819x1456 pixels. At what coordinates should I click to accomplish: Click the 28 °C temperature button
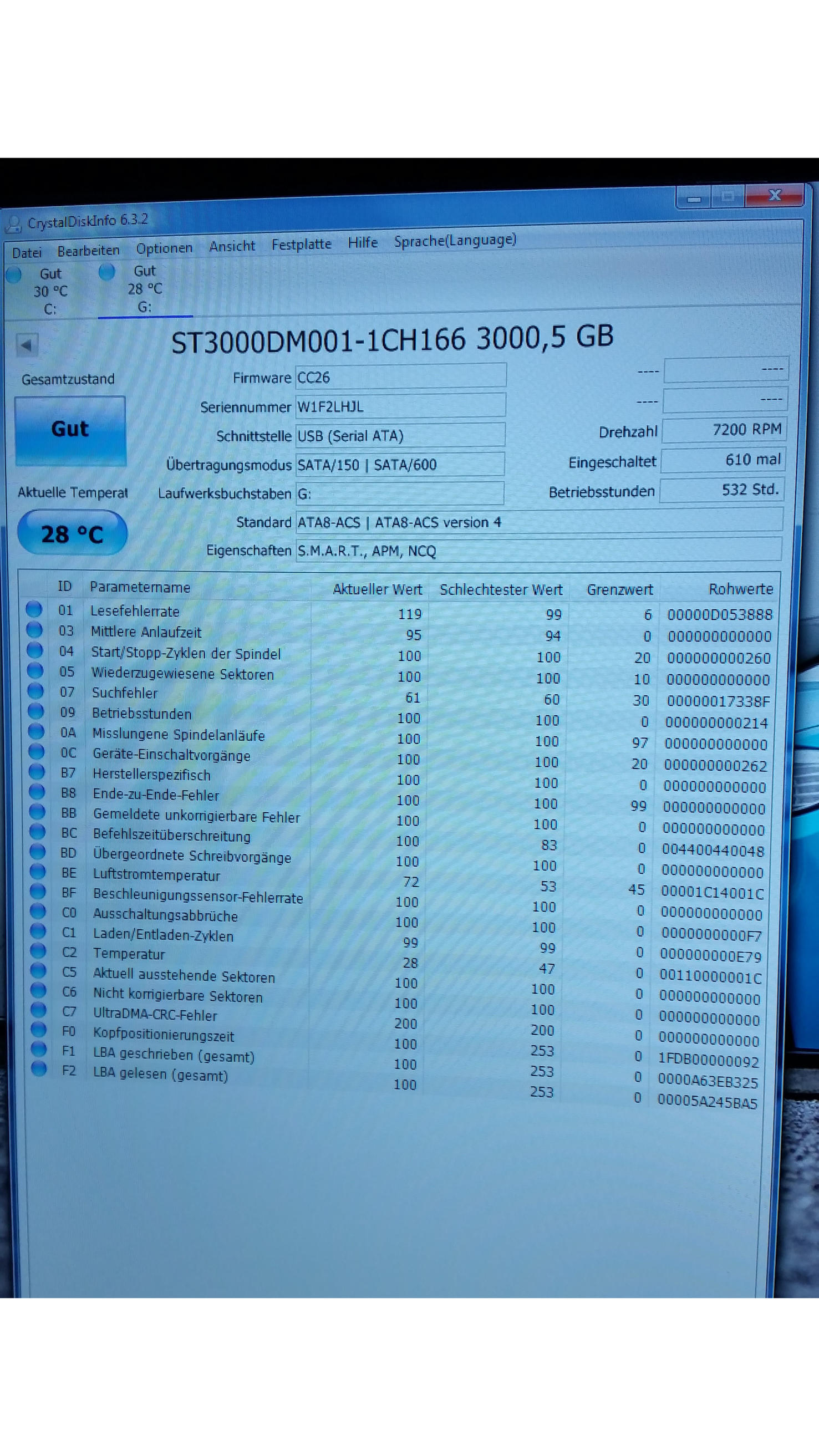[x=72, y=533]
